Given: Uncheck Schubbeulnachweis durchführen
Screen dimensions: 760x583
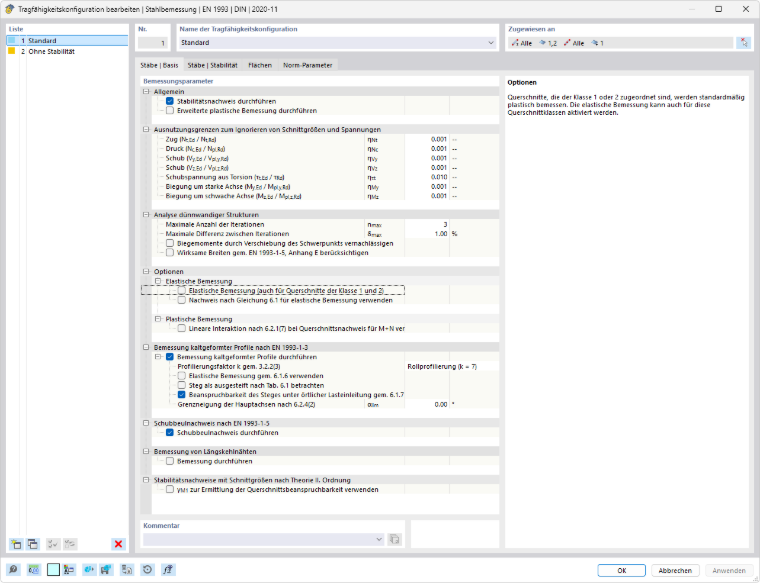Looking at the screenshot, I should 170,432.
